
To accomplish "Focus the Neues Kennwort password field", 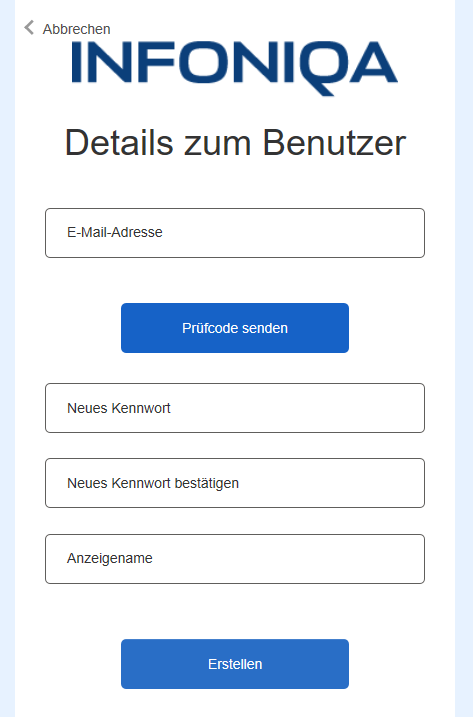I will pyautogui.click(x=235, y=408).
